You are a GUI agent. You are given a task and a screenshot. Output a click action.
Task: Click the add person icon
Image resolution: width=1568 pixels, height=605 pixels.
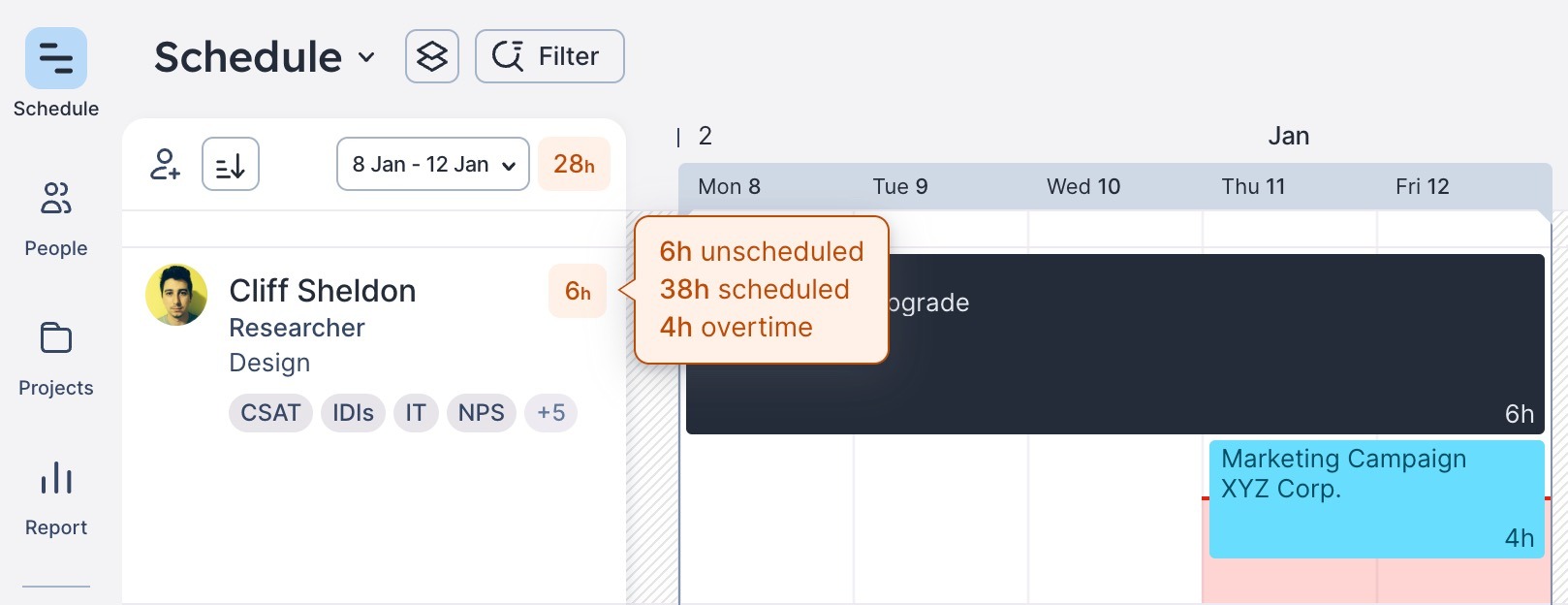pos(165,164)
